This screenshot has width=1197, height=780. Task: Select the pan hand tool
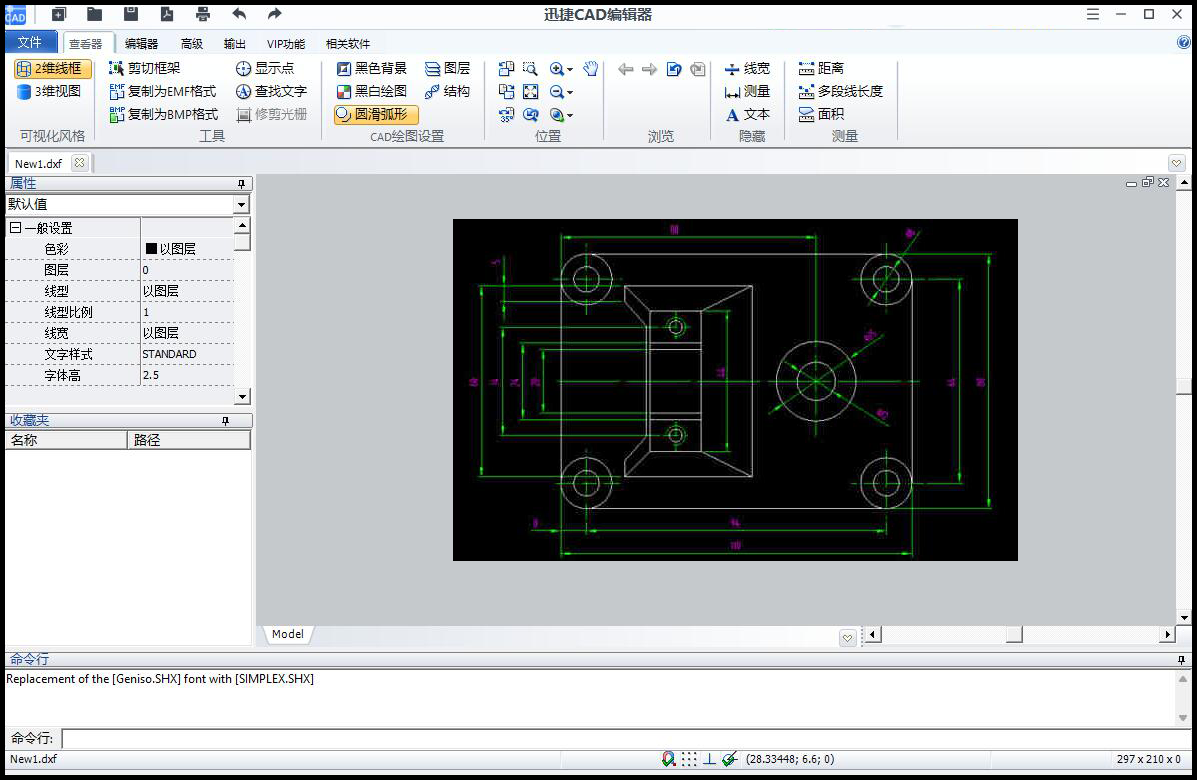[x=590, y=69]
